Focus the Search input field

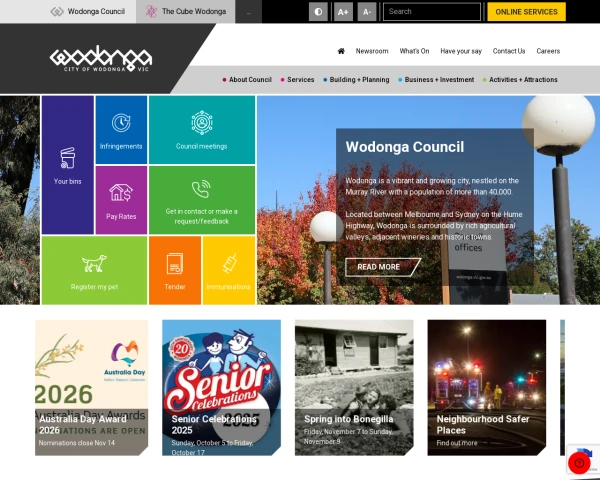tap(432, 12)
